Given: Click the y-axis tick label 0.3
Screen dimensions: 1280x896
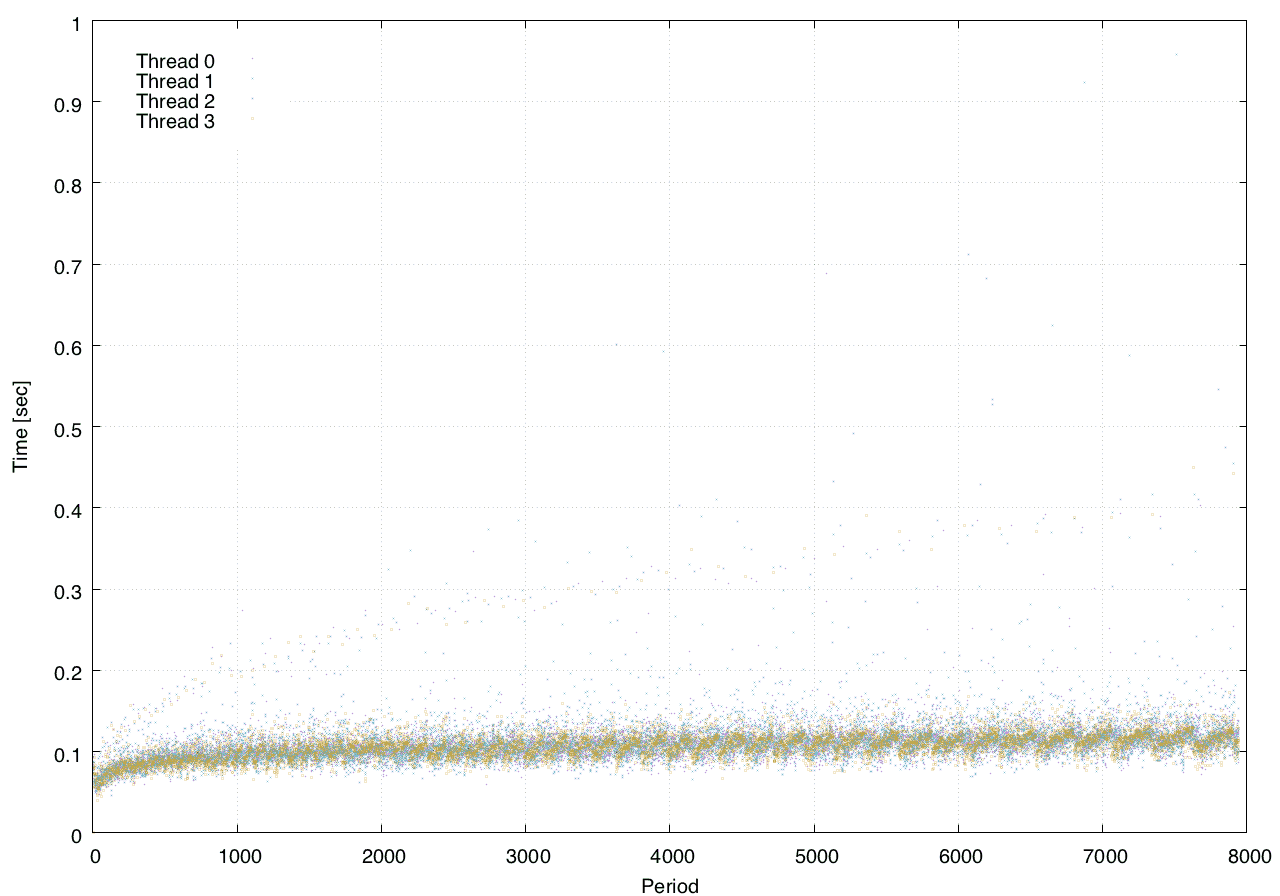Looking at the screenshot, I should click(x=70, y=590).
